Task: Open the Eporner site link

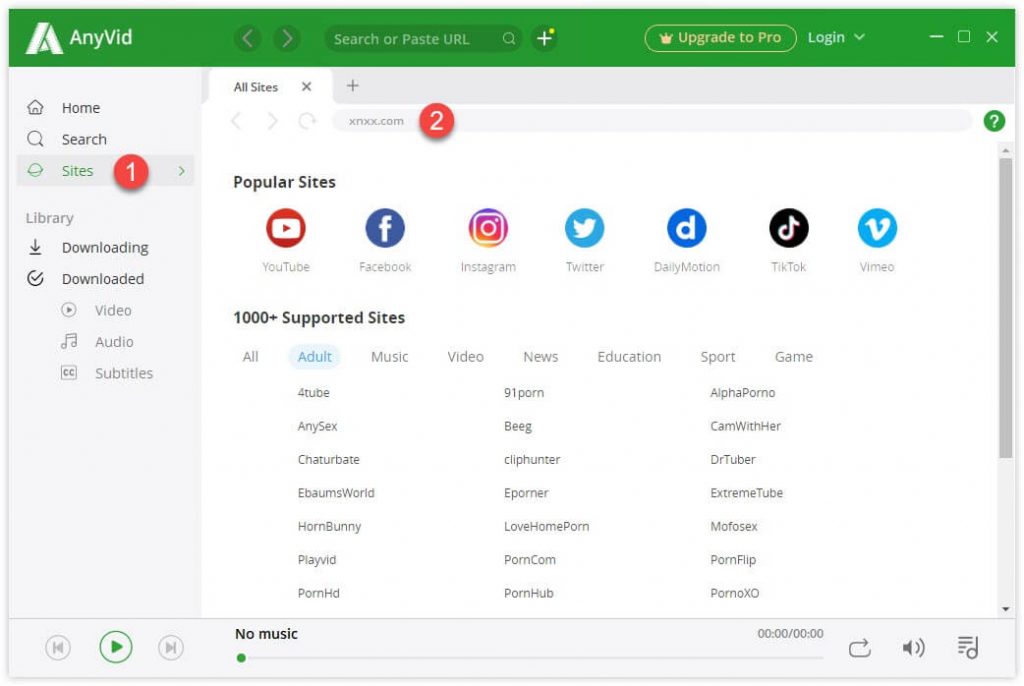Action: (x=526, y=493)
